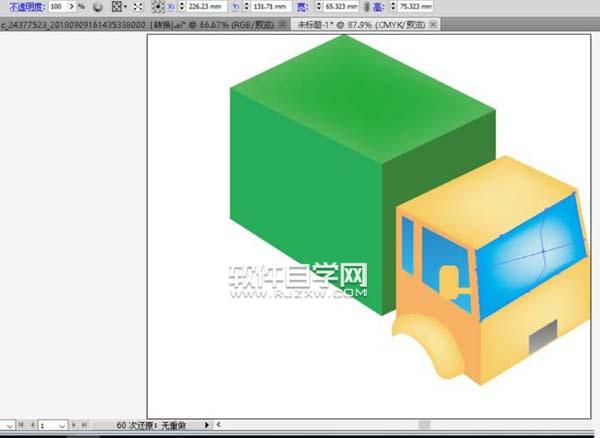The image size is (600, 438).
Task: Select the reference point locator grid
Action: (158, 6)
